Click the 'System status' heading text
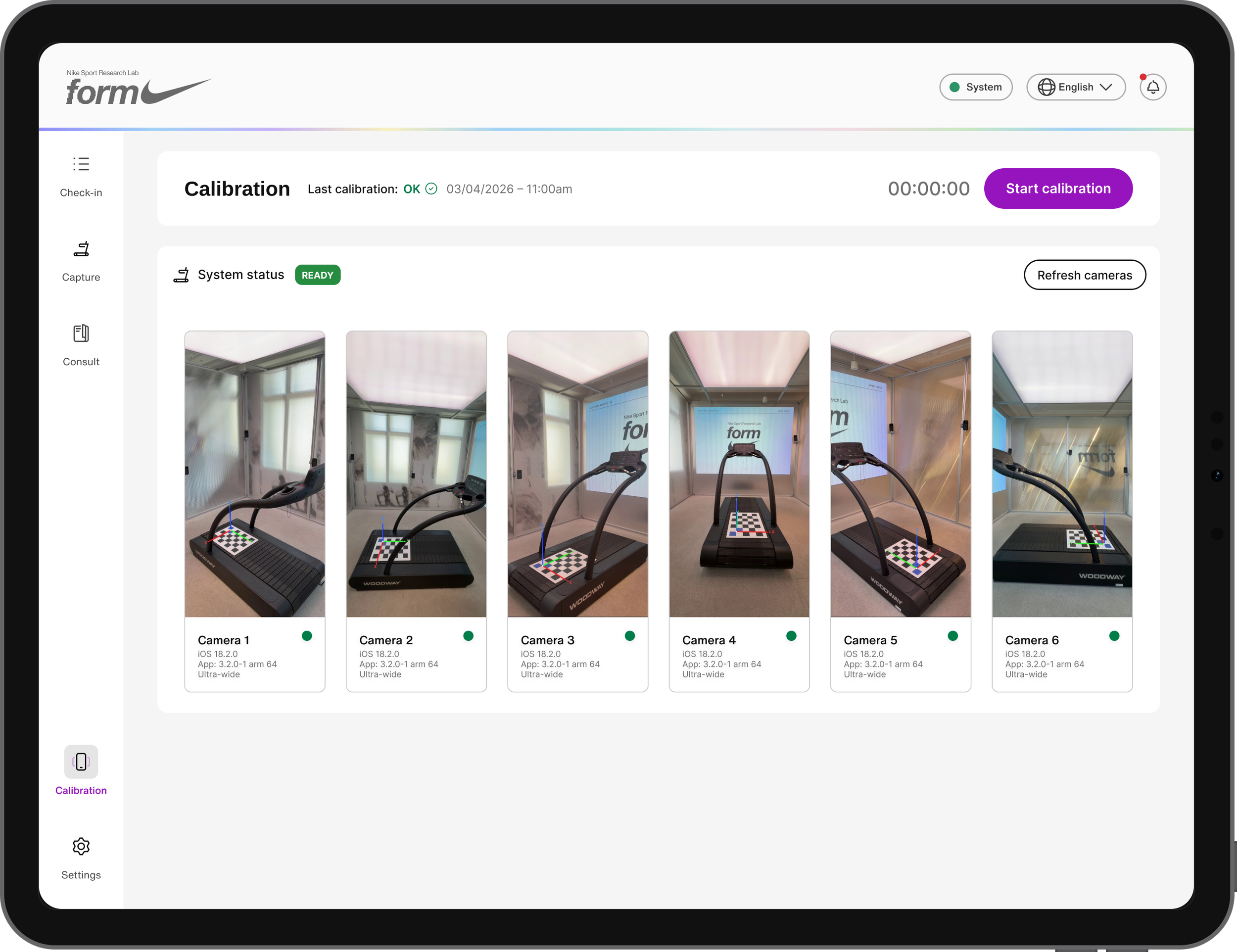Image resolution: width=1237 pixels, height=952 pixels. (240, 275)
